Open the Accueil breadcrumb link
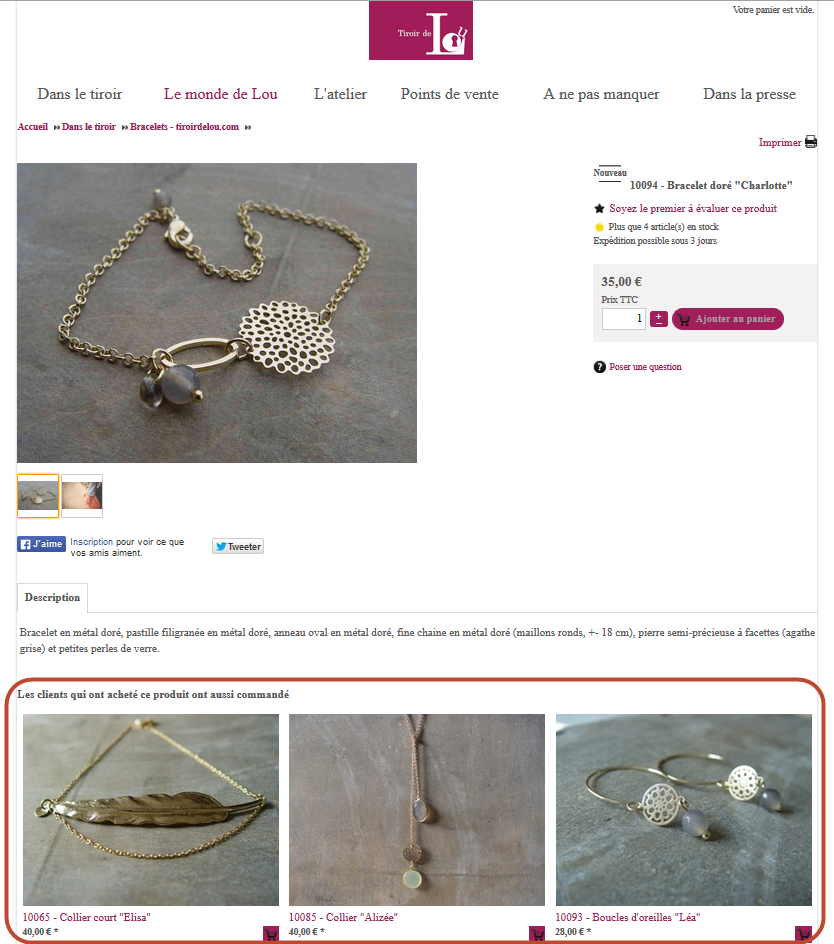This screenshot has width=834, height=944. (x=33, y=126)
